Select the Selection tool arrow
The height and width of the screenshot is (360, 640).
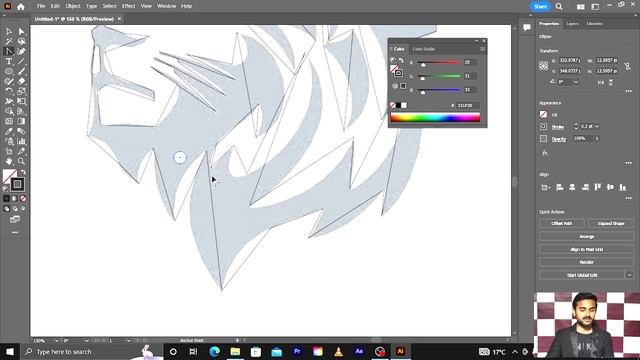[9, 31]
